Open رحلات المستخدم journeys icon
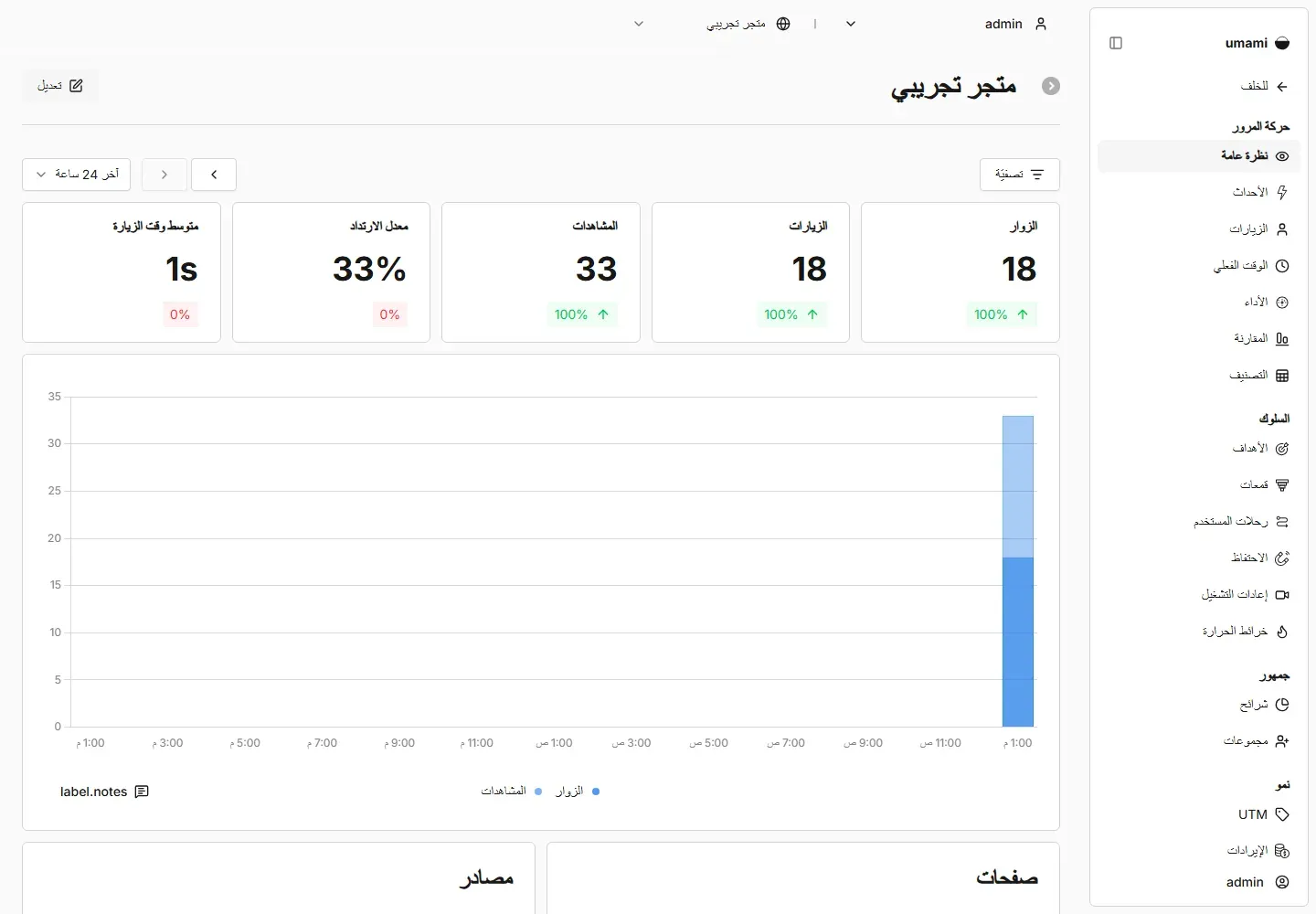 click(x=1282, y=522)
